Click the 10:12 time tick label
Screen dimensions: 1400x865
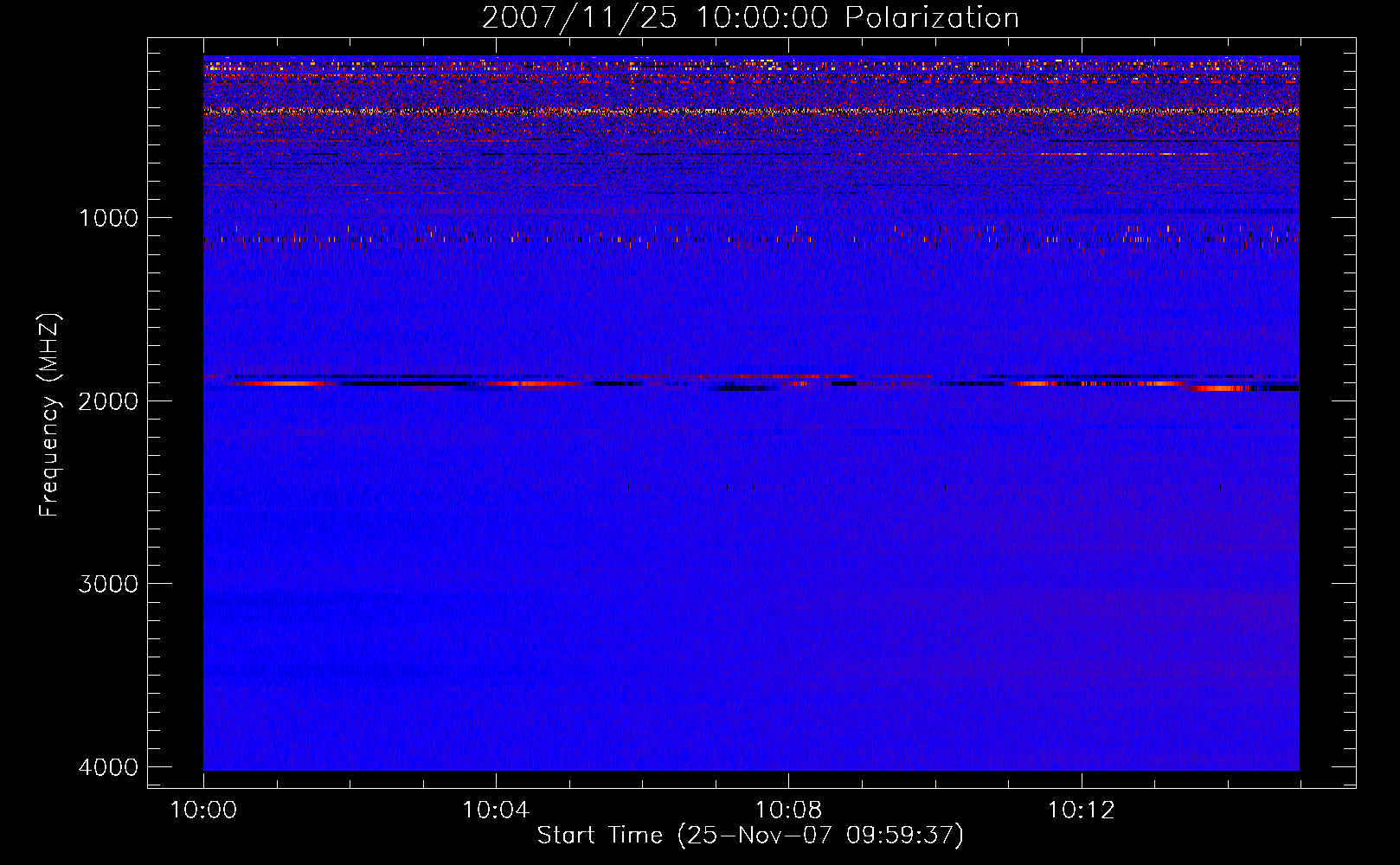click(x=1081, y=811)
